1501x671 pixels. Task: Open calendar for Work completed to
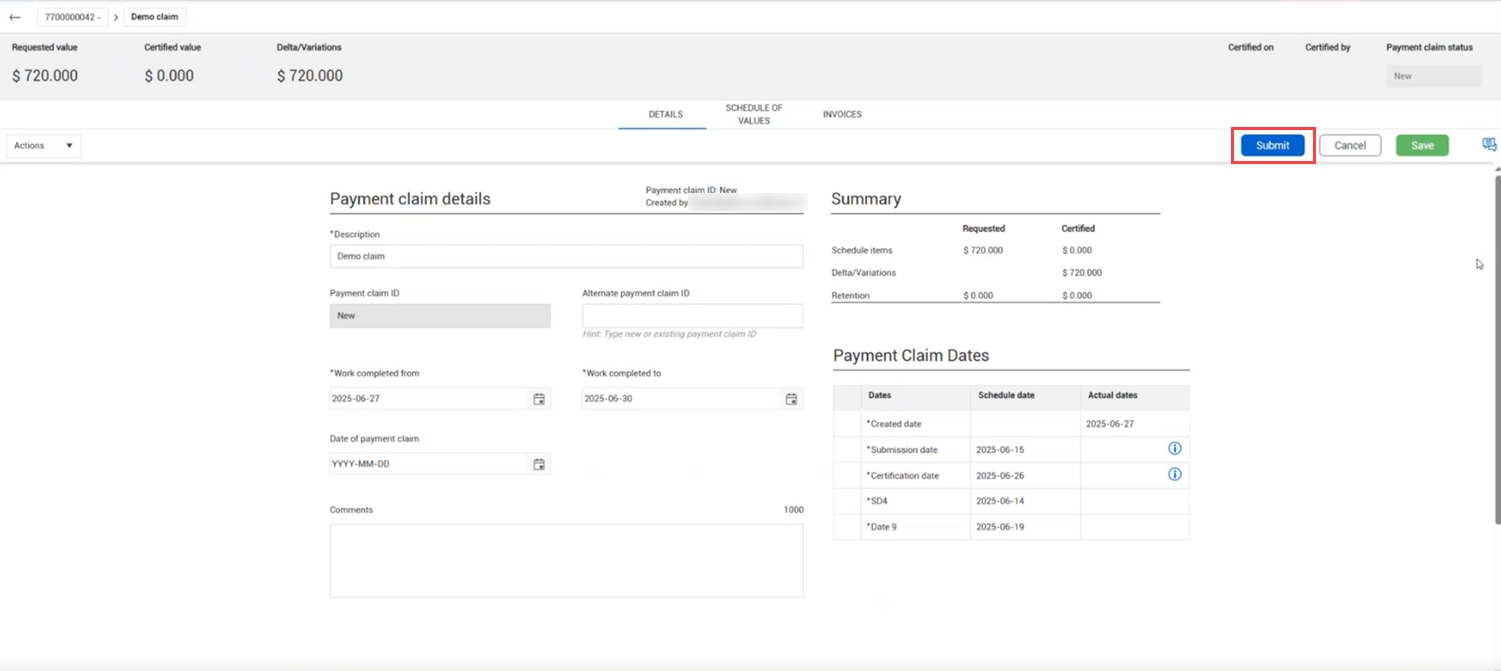click(x=791, y=399)
